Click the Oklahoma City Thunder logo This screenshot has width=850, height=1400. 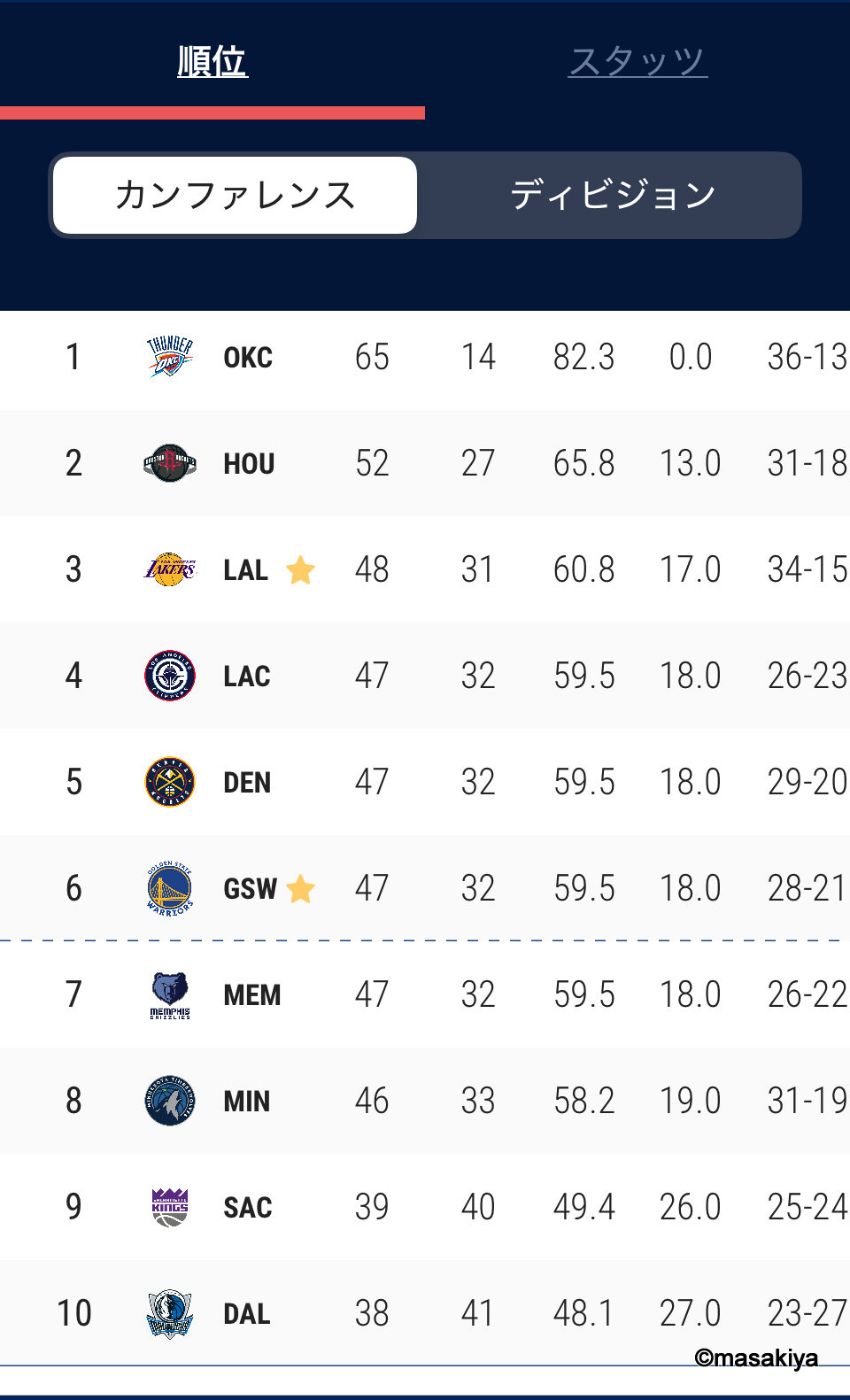[x=169, y=357]
